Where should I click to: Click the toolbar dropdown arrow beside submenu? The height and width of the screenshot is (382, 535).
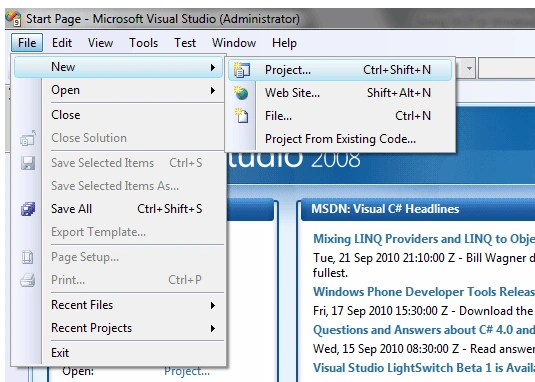pos(469,68)
